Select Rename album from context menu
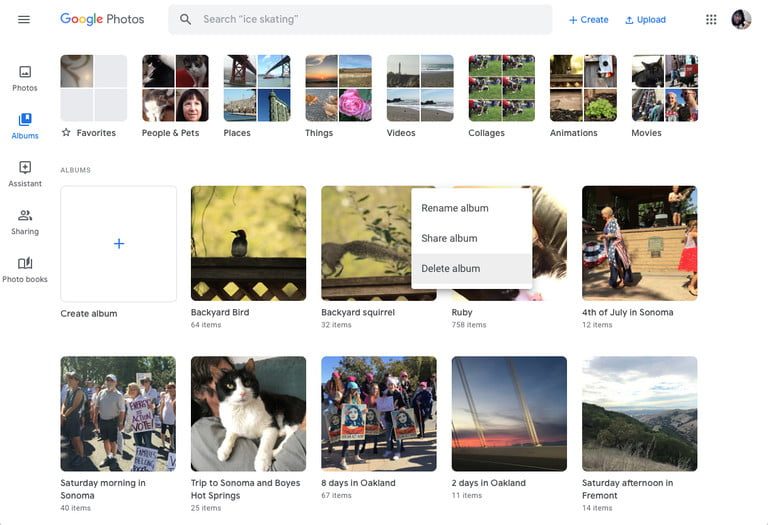 tap(455, 208)
